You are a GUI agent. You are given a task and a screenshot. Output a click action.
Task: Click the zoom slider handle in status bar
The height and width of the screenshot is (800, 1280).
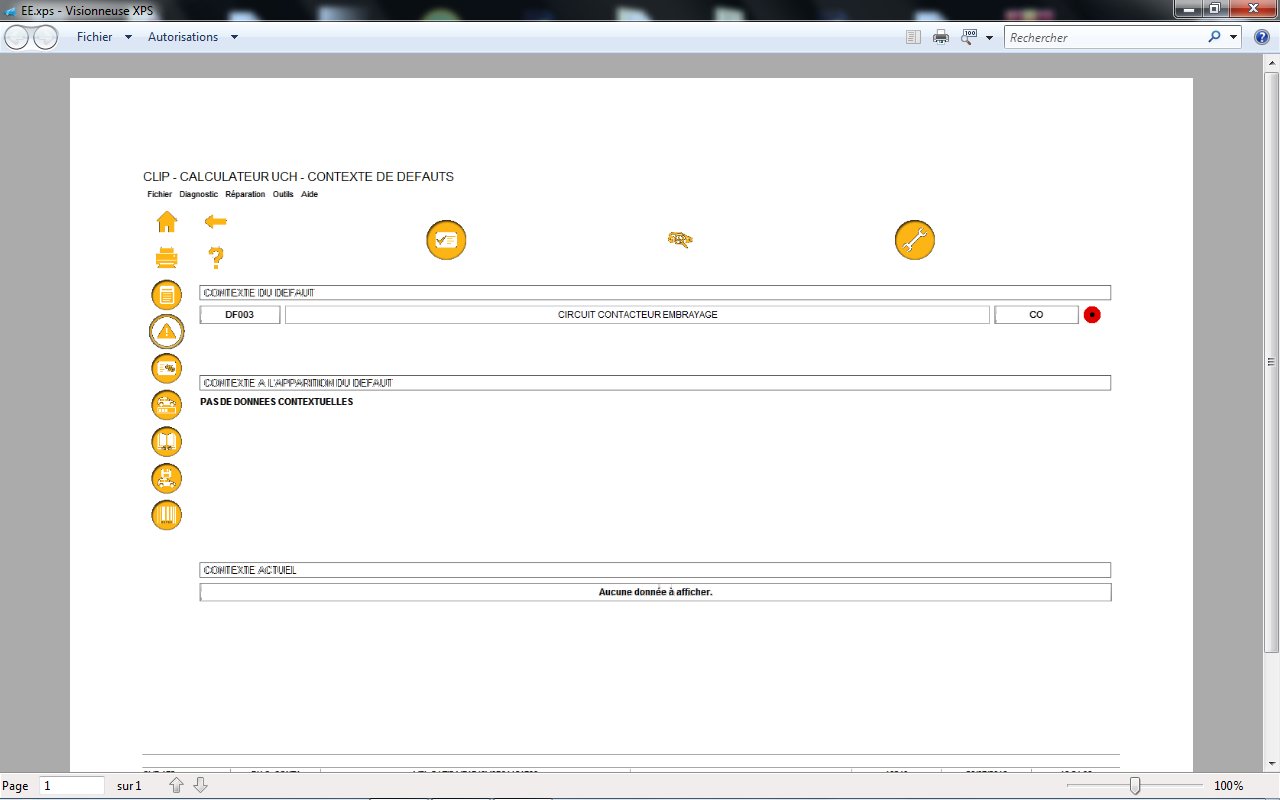[x=1135, y=786]
